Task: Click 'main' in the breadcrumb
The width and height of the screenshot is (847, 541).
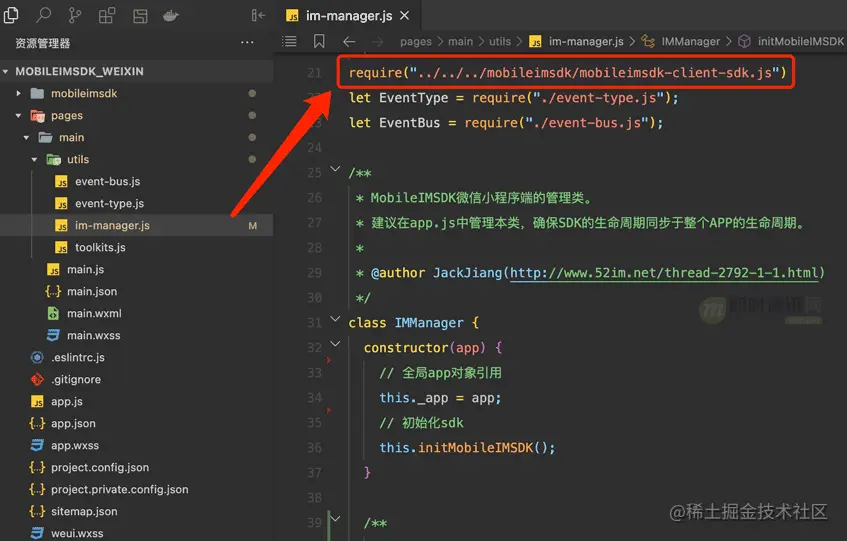Action: click(460, 42)
